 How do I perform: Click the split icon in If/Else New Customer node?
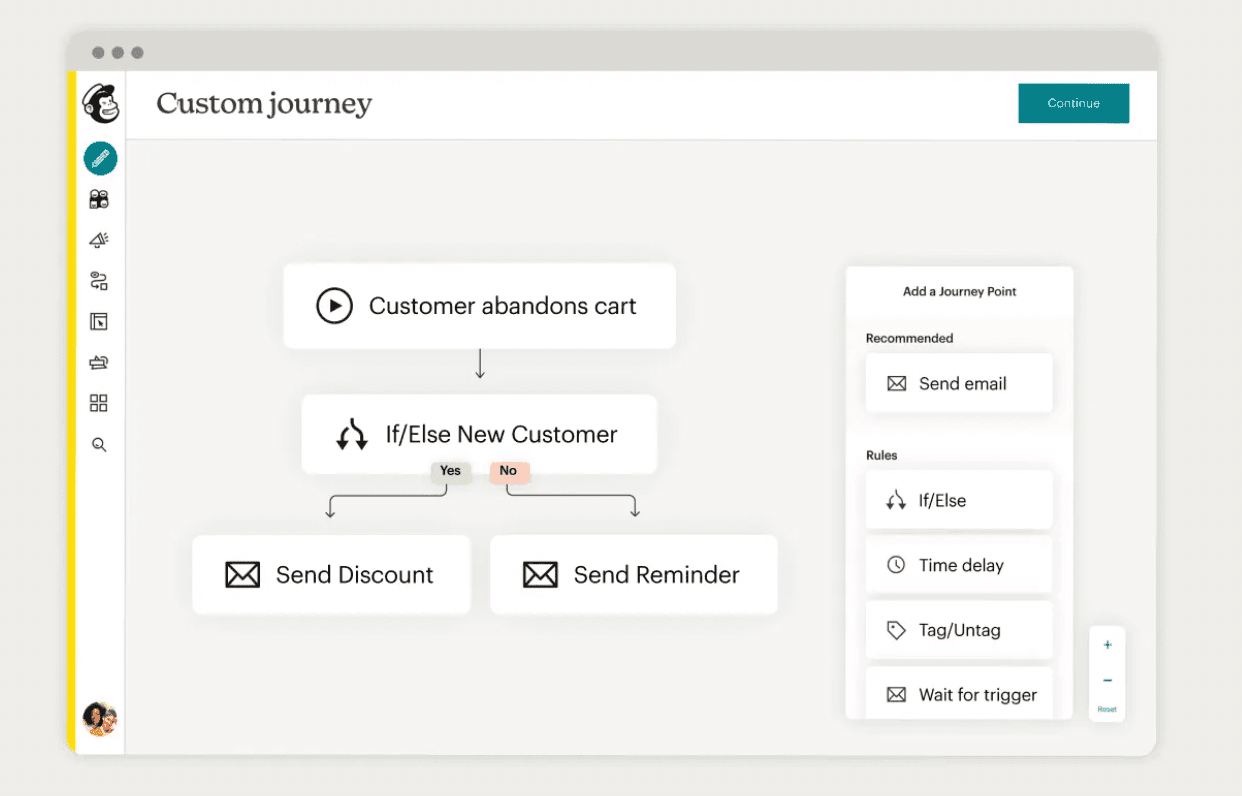352,435
